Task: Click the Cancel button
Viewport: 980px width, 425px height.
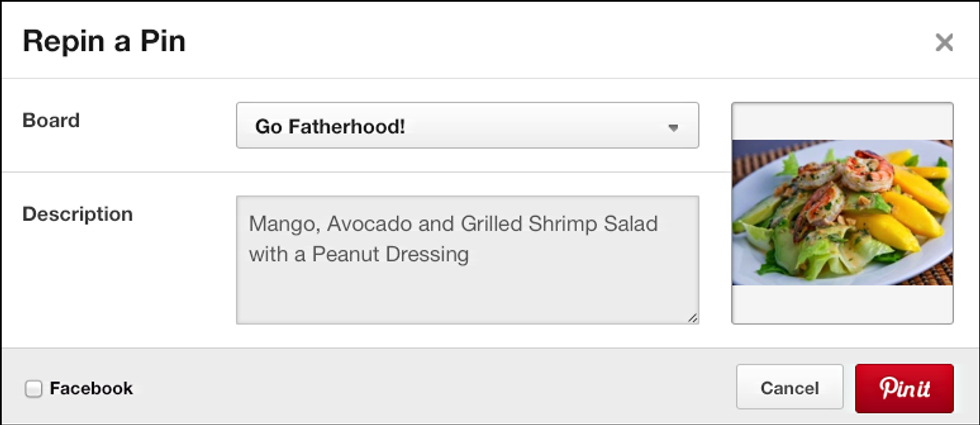Action: (x=789, y=388)
